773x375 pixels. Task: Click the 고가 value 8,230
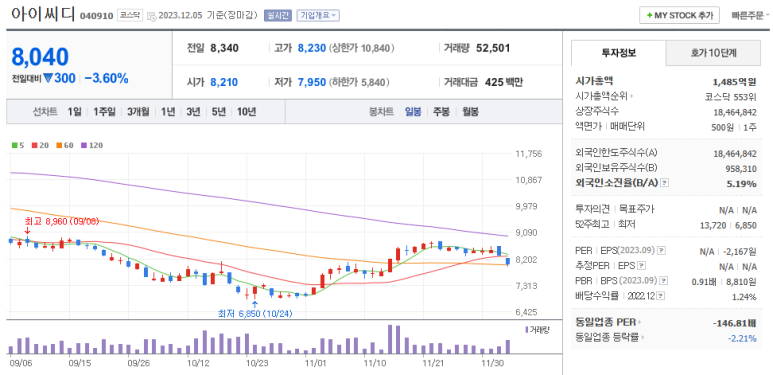(312, 48)
